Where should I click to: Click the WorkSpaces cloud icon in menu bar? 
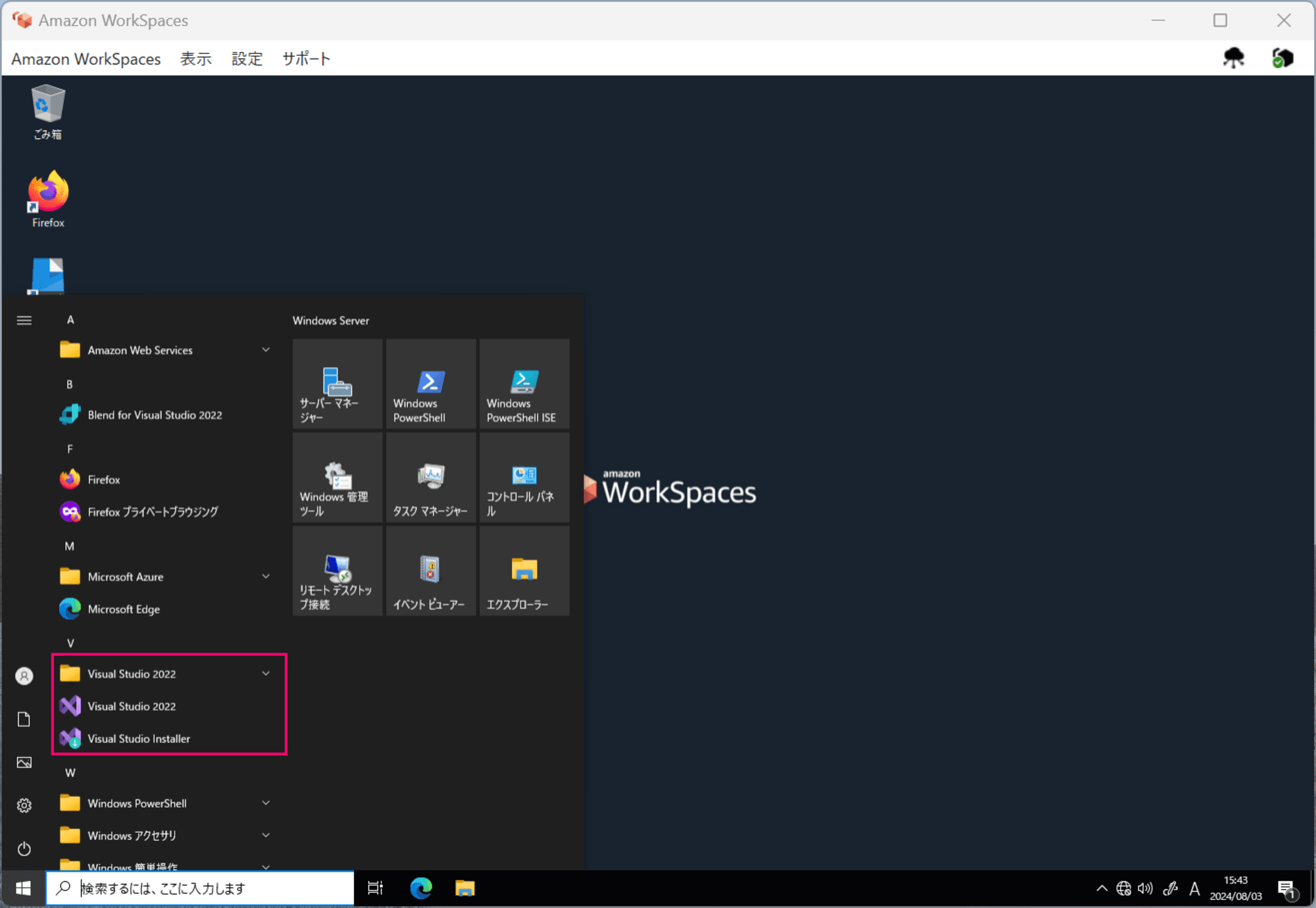tap(1234, 58)
